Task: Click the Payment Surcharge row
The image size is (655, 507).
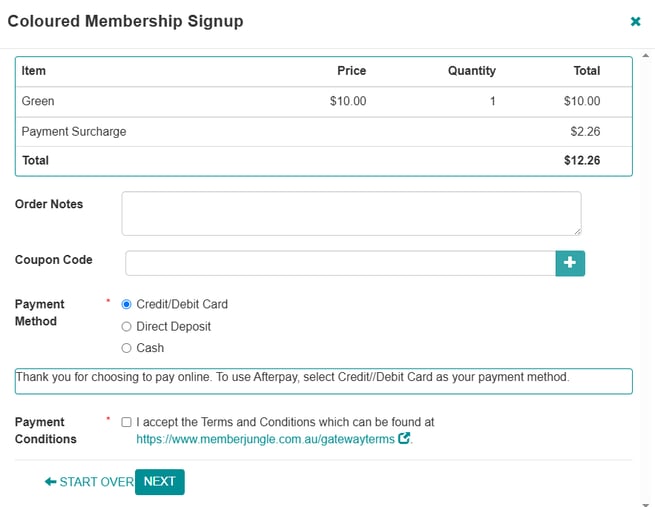Action: pos(324,132)
